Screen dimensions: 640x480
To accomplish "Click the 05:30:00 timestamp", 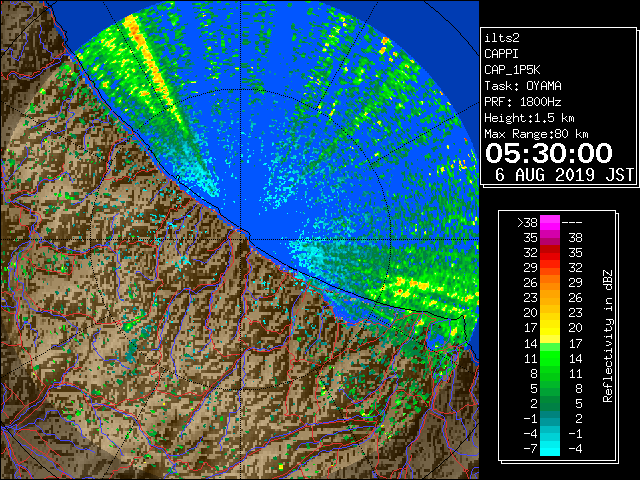I will (549, 153).
